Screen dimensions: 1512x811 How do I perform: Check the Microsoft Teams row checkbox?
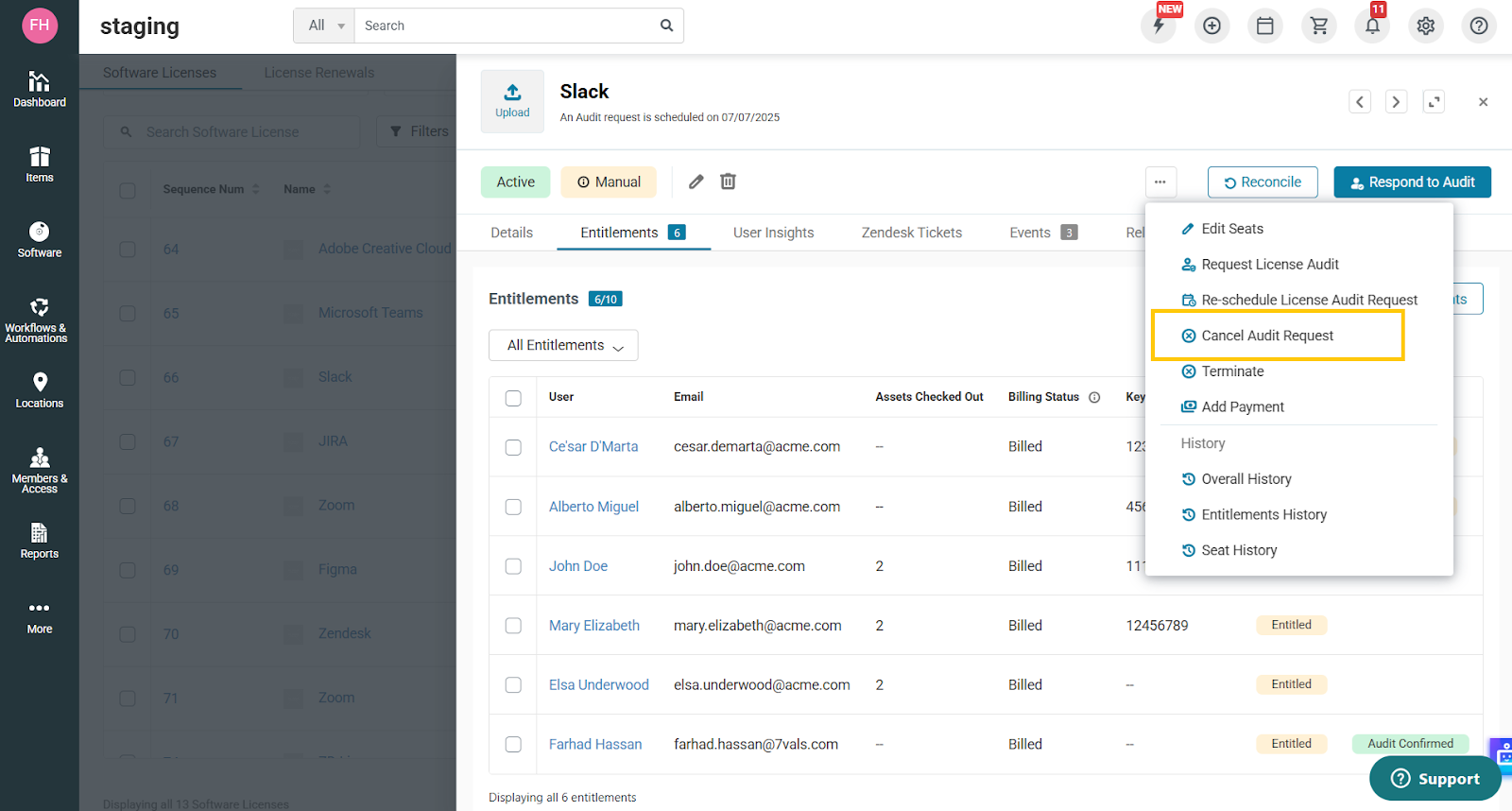click(x=128, y=314)
